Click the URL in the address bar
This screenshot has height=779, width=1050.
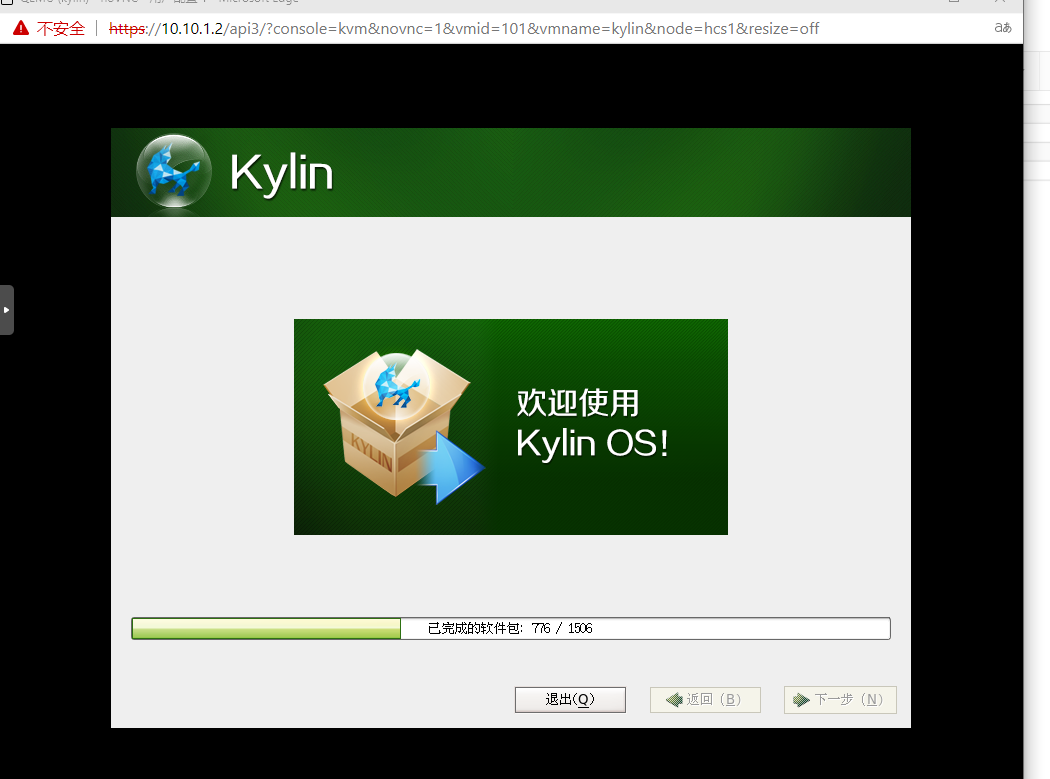tap(463, 29)
